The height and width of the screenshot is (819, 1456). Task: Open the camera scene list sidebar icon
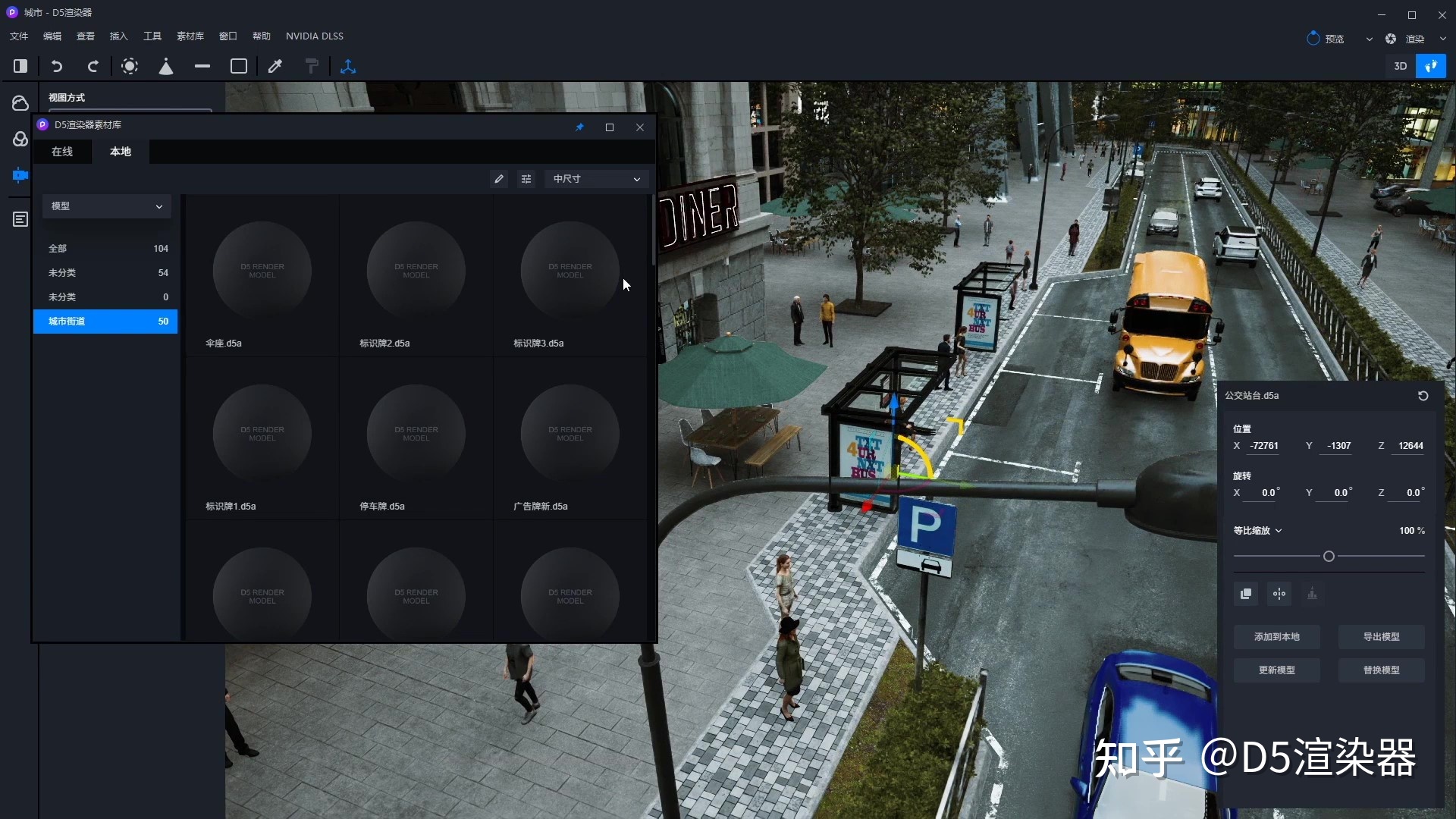tap(20, 176)
